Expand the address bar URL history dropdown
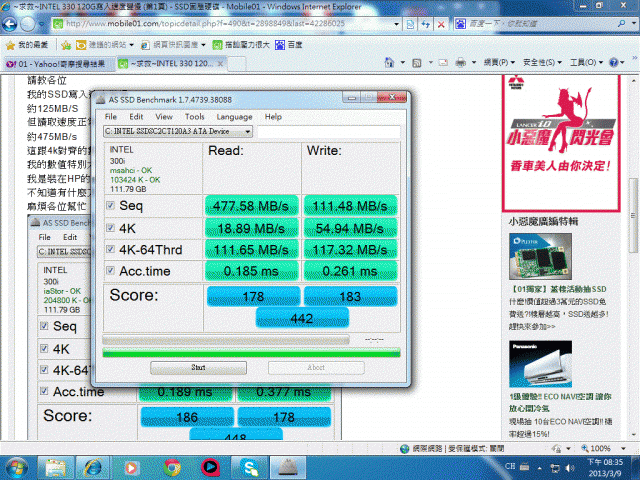Screen dimensions: 640x480 [396, 24]
